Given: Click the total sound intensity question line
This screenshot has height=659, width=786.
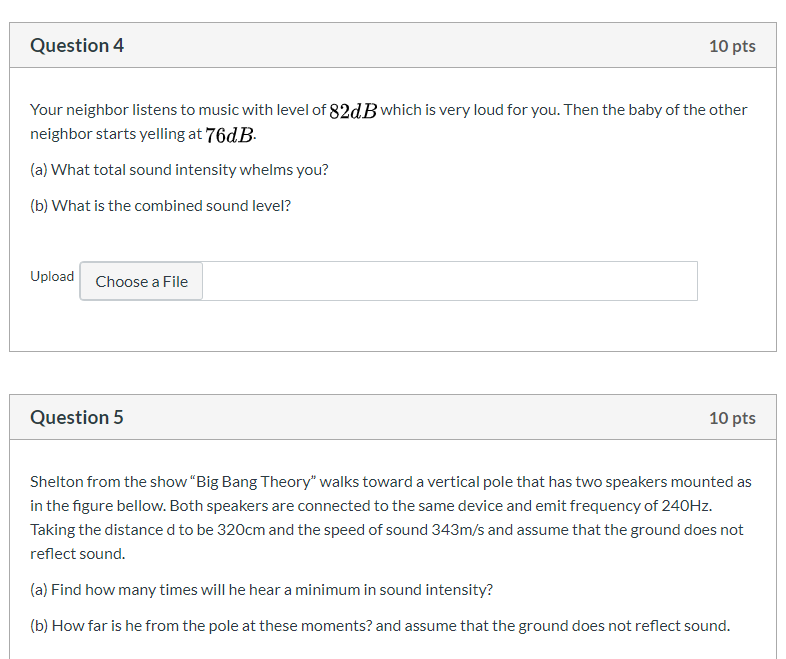Looking at the screenshot, I should pos(179,170).
